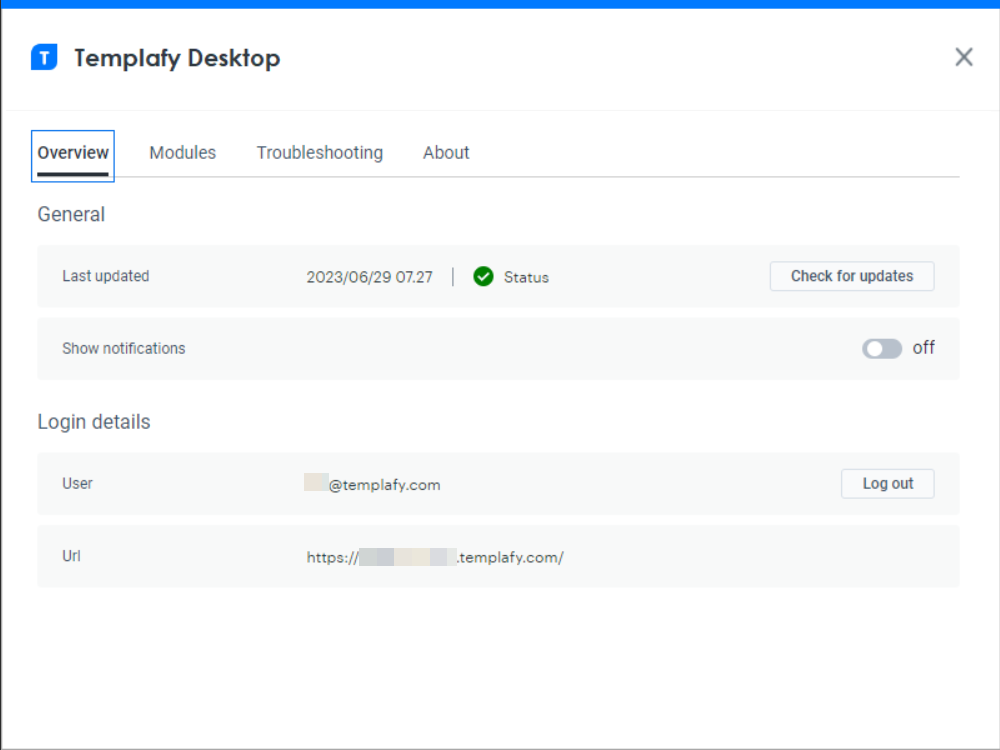1000x750 pixels.
Task: Select the Overview tab
Action: coord(72,152)
